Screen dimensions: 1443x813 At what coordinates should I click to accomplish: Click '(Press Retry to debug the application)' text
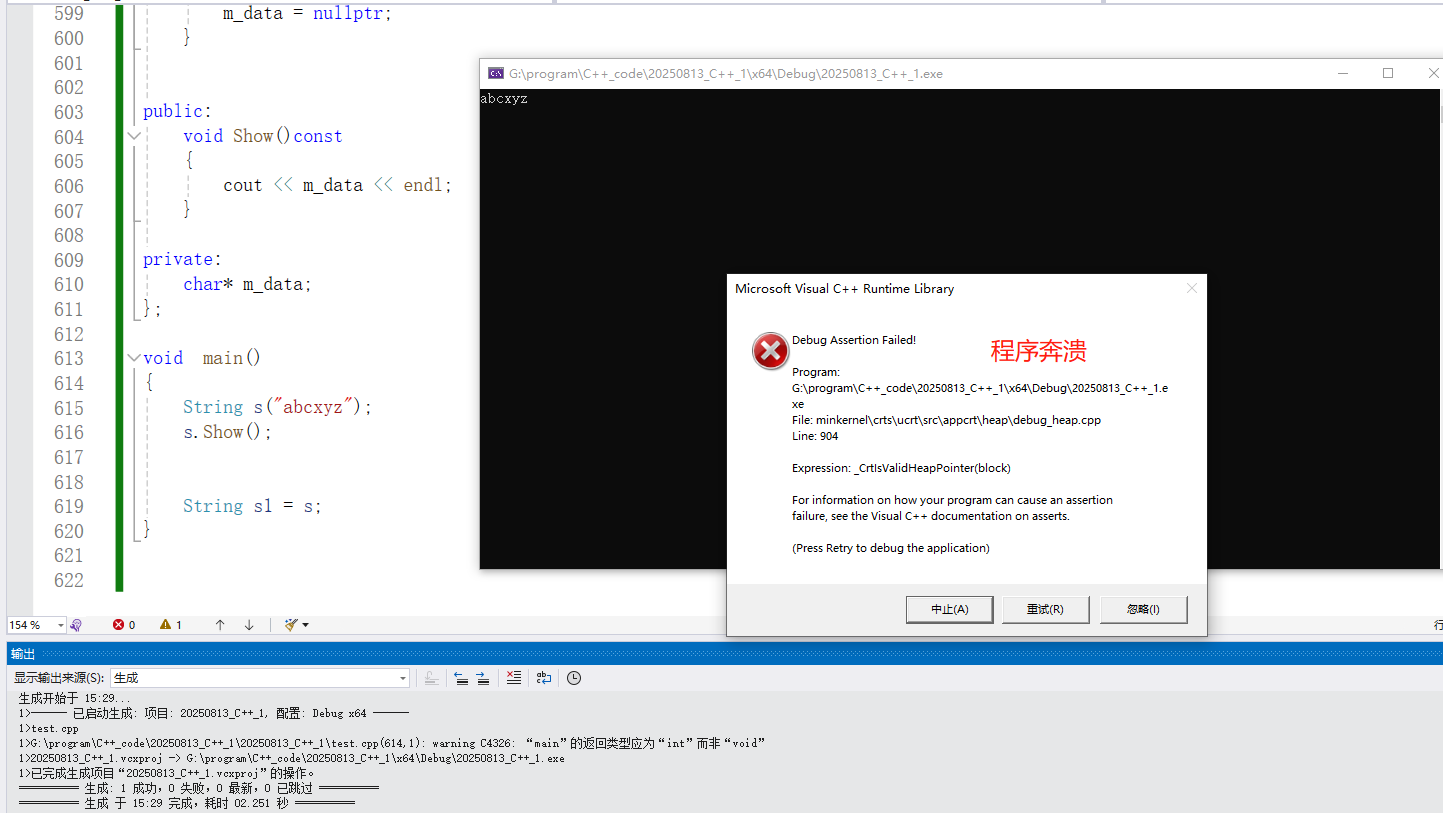coord(891,548)
